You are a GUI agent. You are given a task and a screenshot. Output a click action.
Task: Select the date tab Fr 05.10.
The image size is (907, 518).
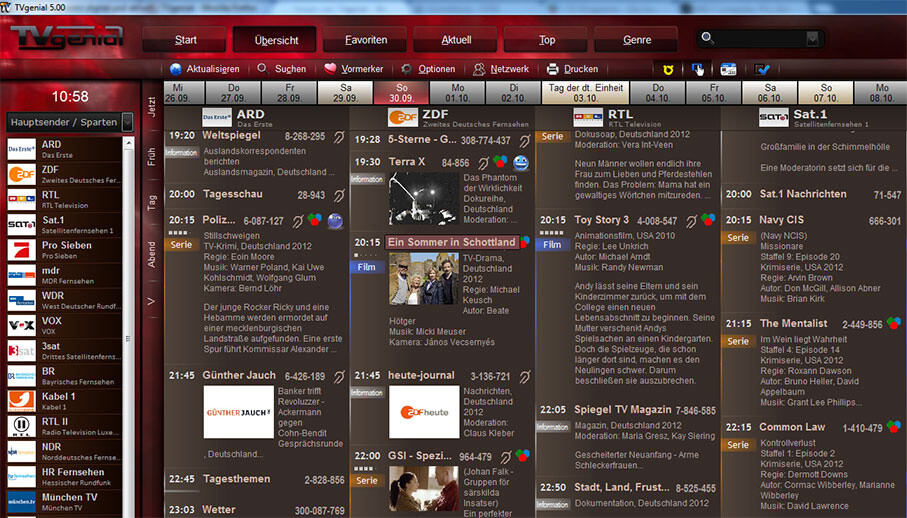714,93
